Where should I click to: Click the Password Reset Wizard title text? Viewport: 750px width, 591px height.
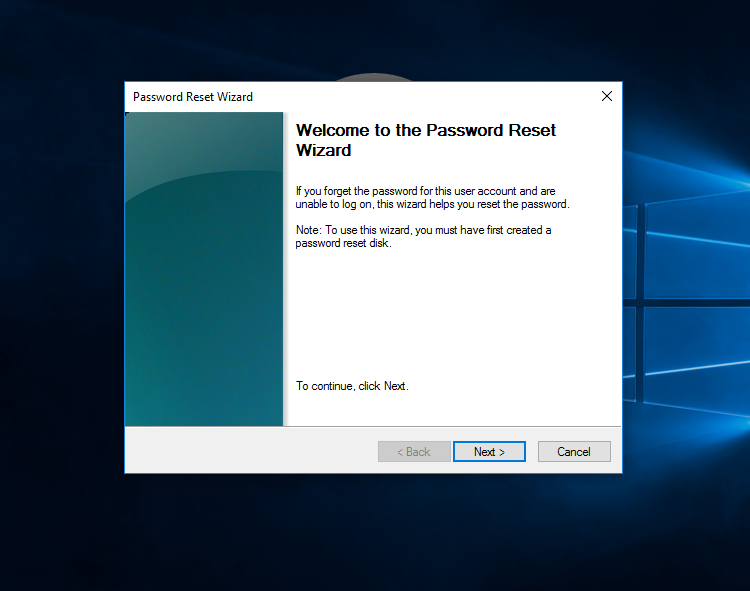click(193, 97)
